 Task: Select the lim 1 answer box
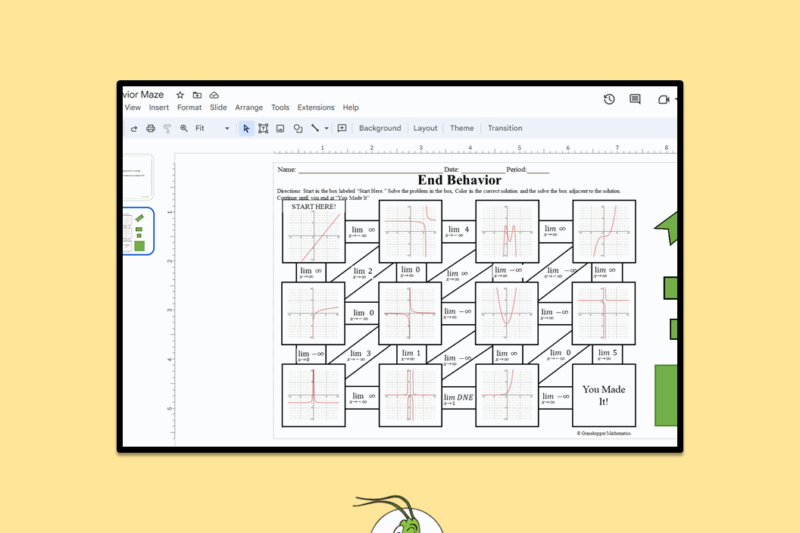(x=411, y=354)
